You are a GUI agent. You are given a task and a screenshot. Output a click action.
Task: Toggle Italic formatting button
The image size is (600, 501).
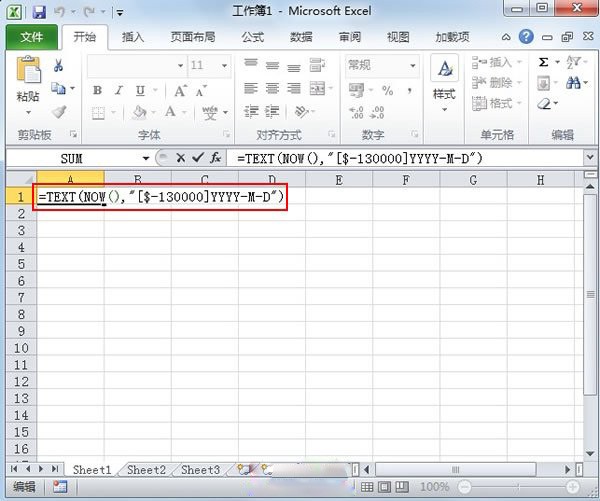tap(119, 90)
